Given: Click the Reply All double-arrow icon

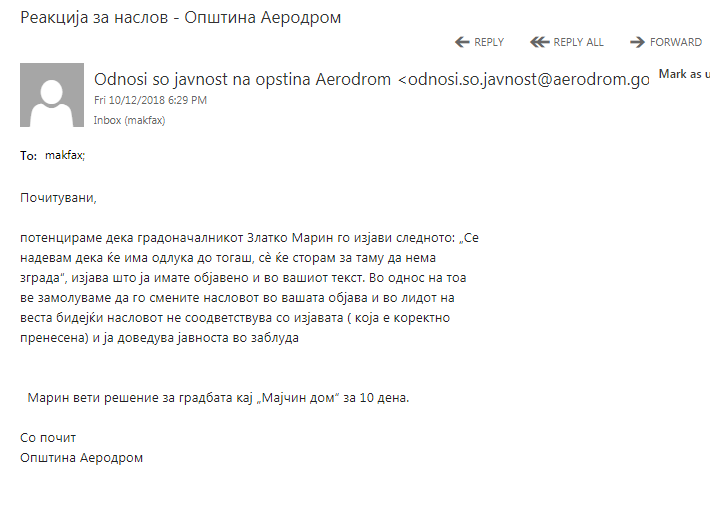Looking at the screenshot, I should [540, 42].
